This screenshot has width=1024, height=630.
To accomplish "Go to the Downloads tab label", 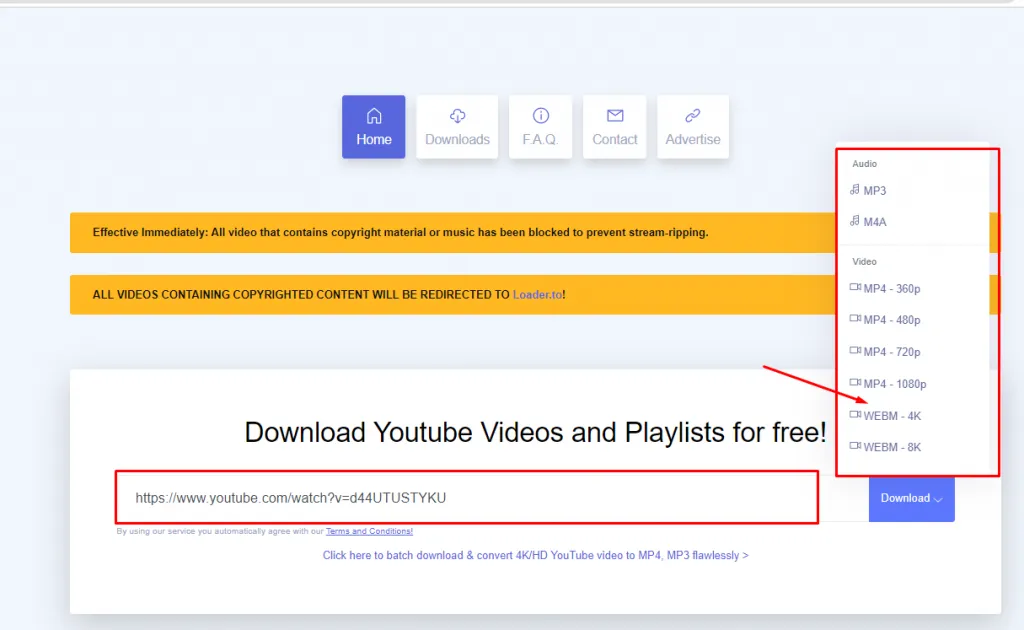I will [457, 139].
